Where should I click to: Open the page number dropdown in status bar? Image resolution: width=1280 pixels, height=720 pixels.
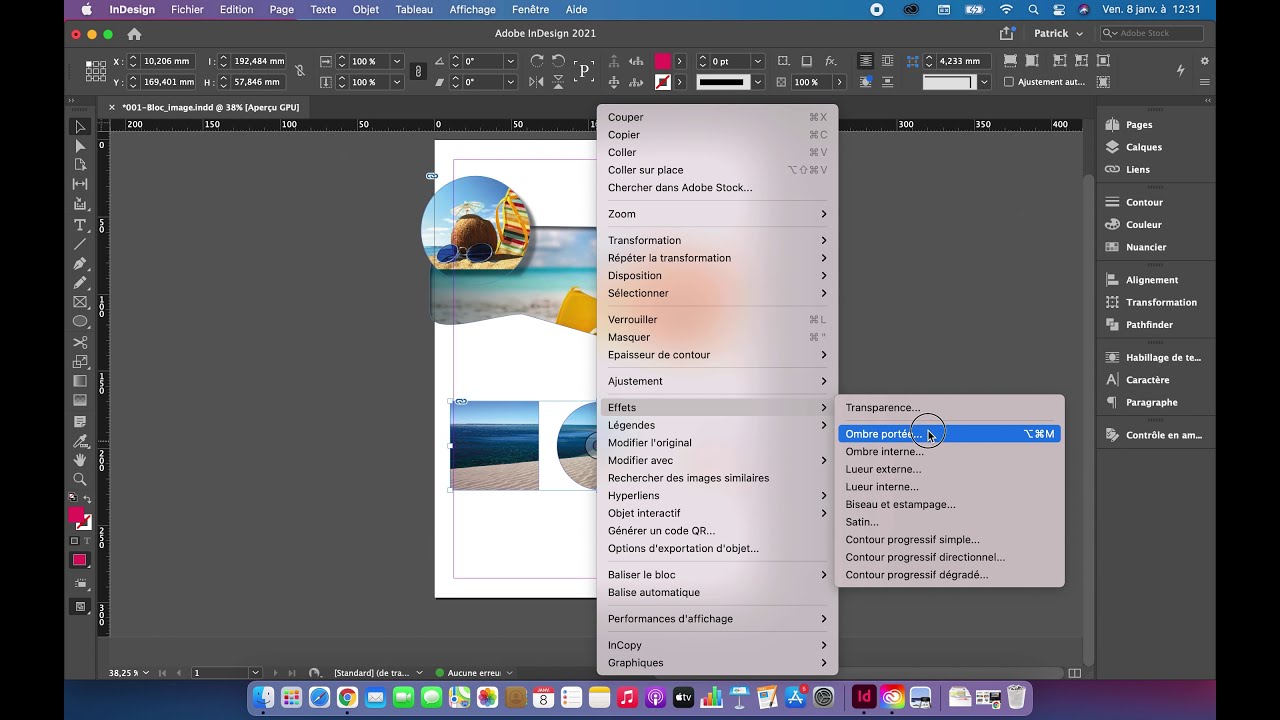pyautogui.click(x=256, y=673)
